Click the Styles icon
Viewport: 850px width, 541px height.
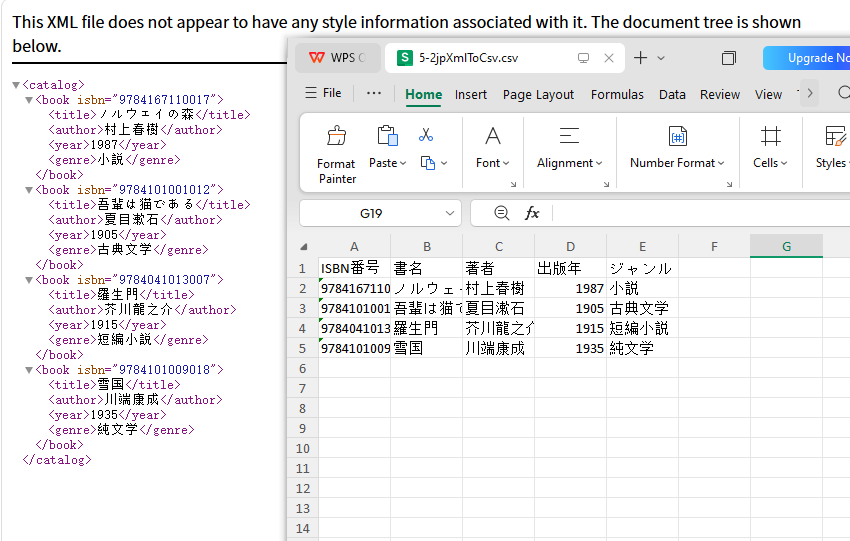click(835, 136)
